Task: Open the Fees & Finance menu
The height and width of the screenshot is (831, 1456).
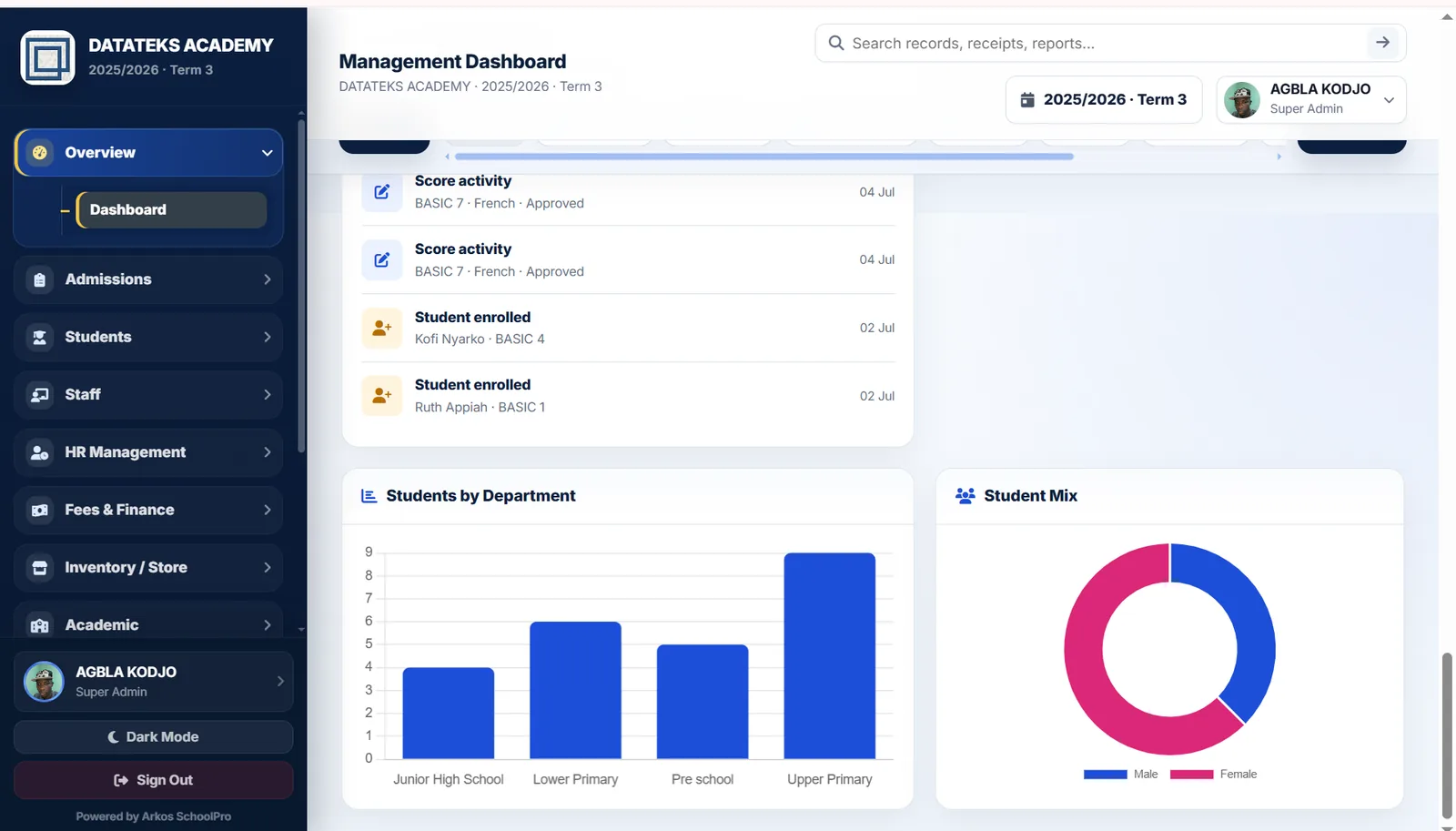Action: [148, 511]
